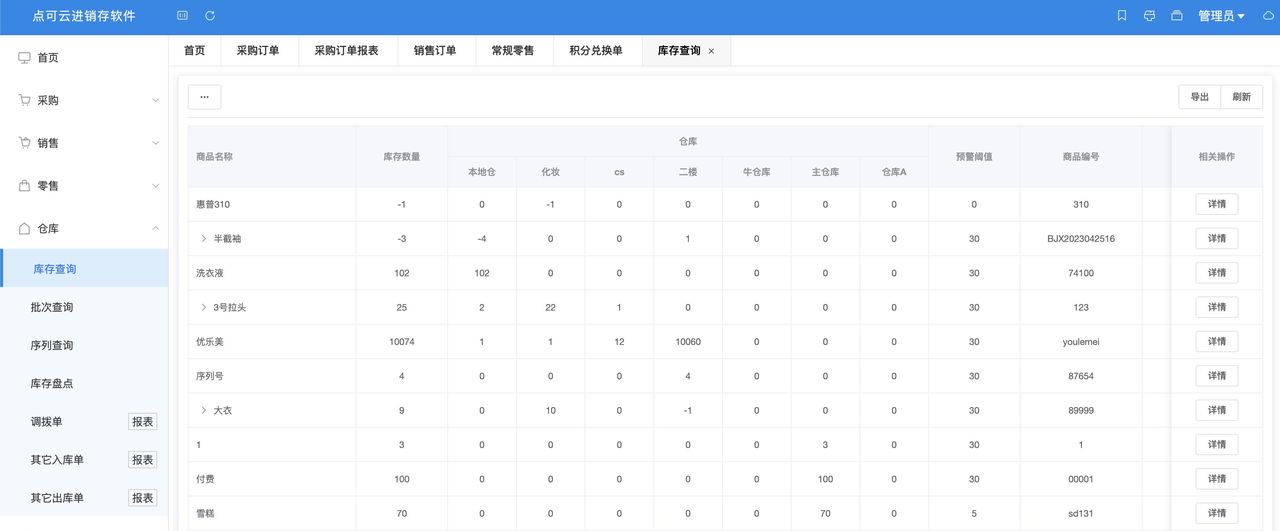Open 详情 for the 洗衣液 row
This screenshot has height=531, width=1280.
click(x=1217, y=273)
